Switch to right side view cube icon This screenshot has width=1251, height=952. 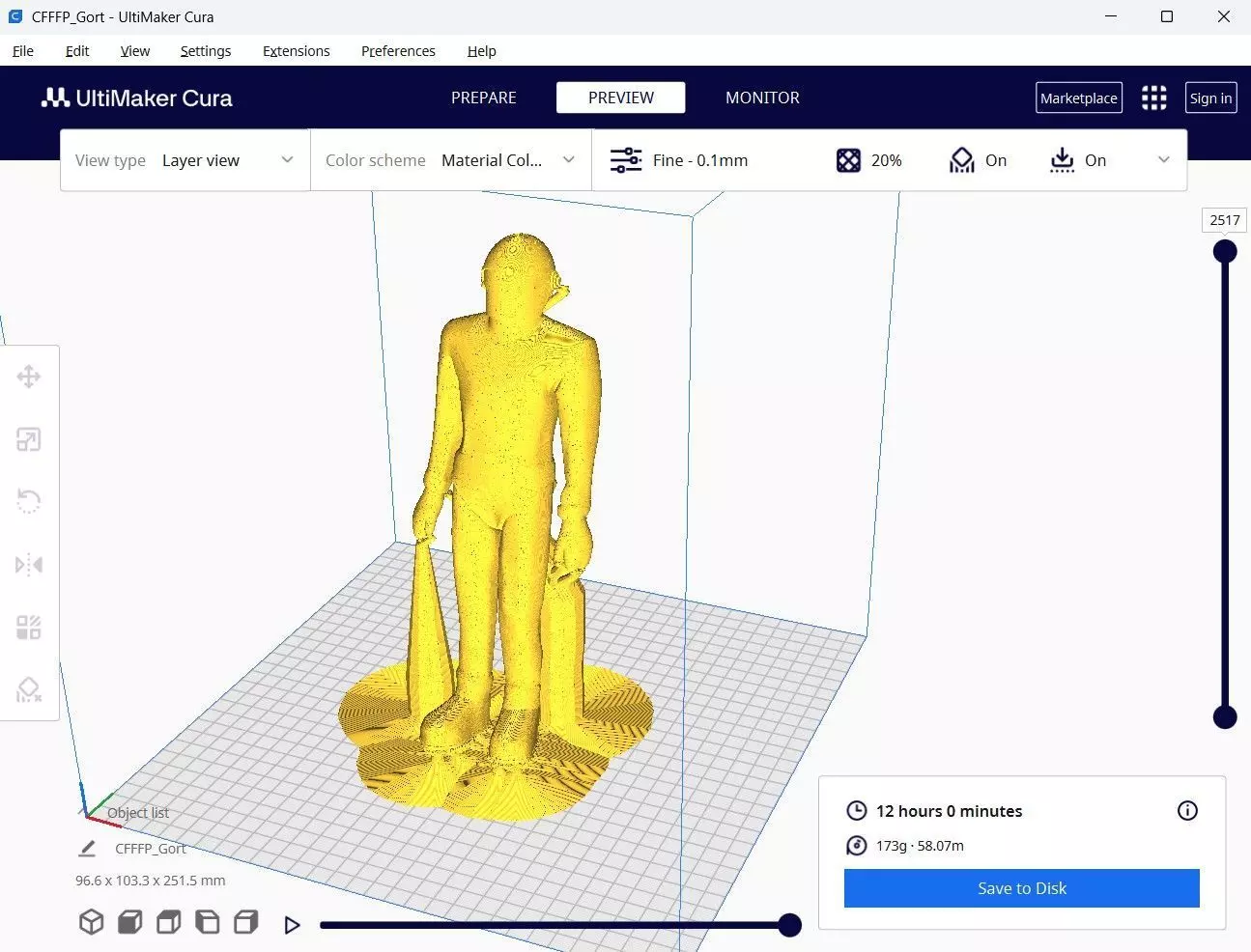245,922
